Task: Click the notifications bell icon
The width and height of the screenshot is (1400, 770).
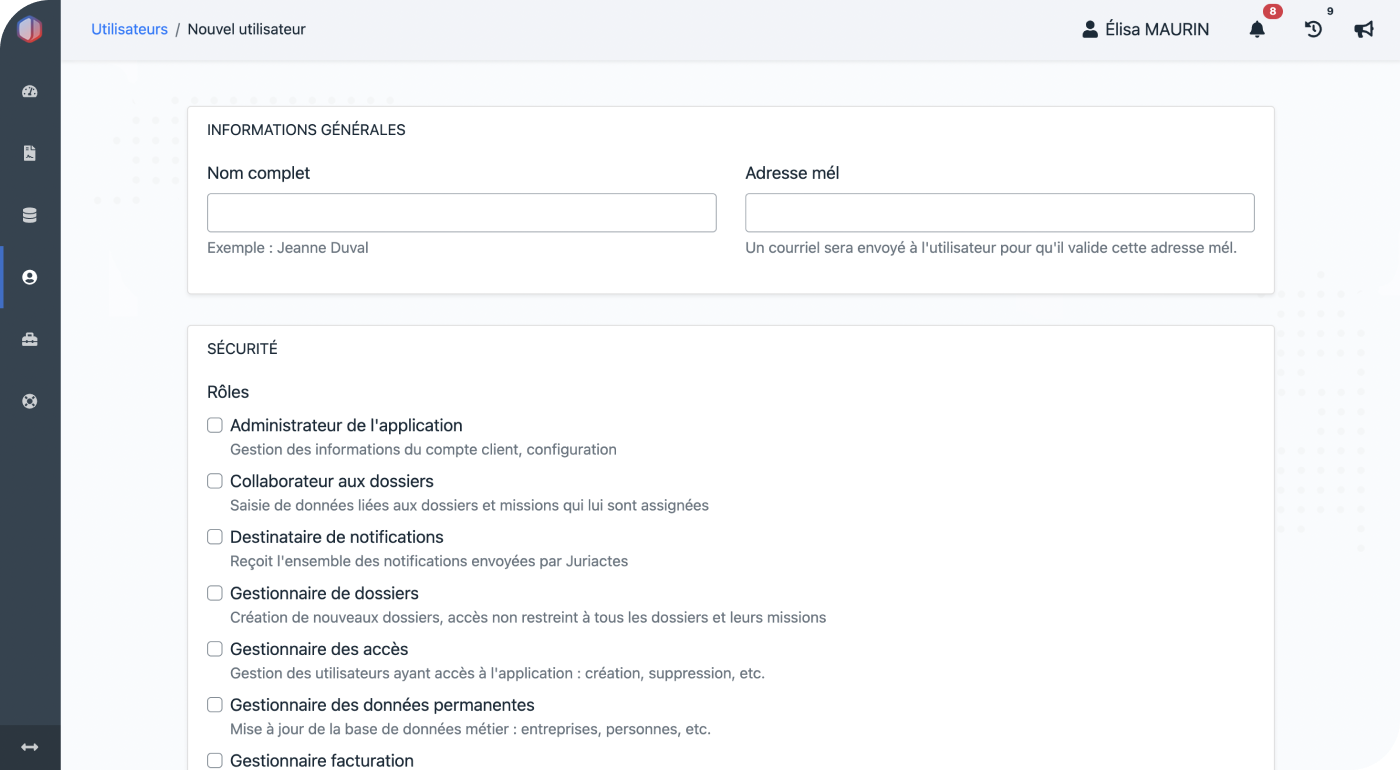Action: point(1257,30)
